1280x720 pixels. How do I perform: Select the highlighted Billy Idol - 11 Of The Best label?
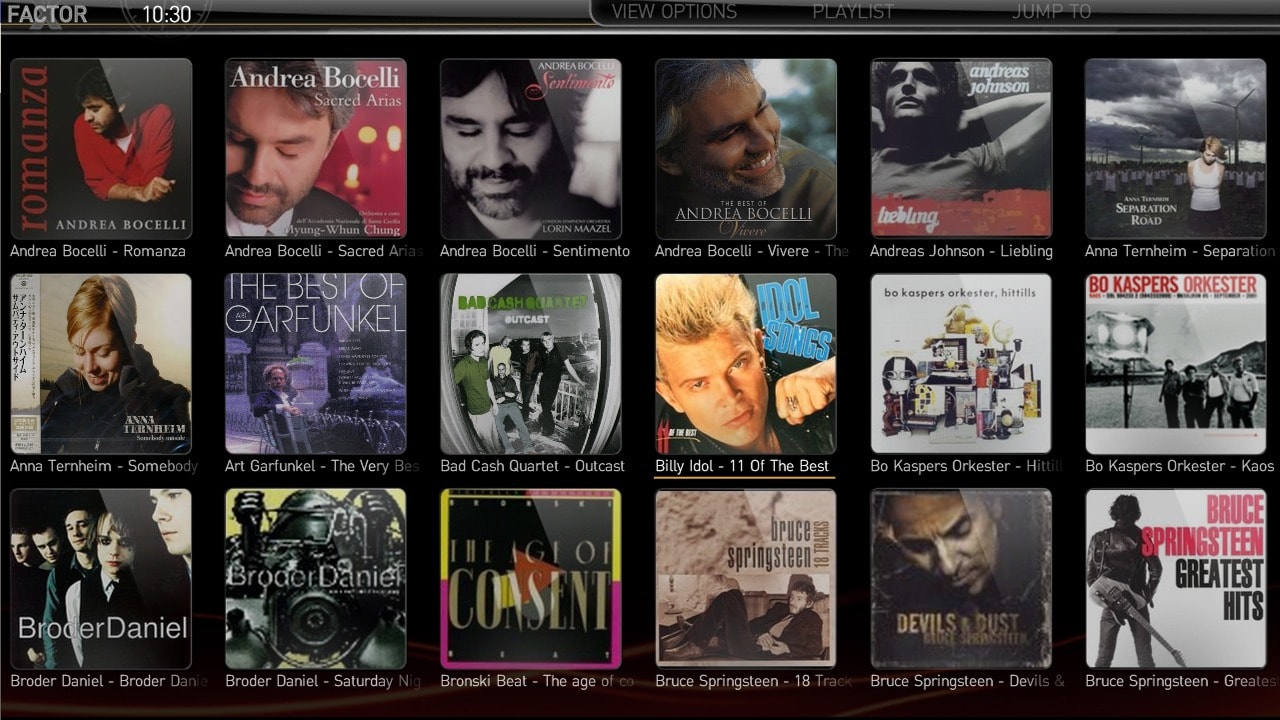tap(742, 466)
